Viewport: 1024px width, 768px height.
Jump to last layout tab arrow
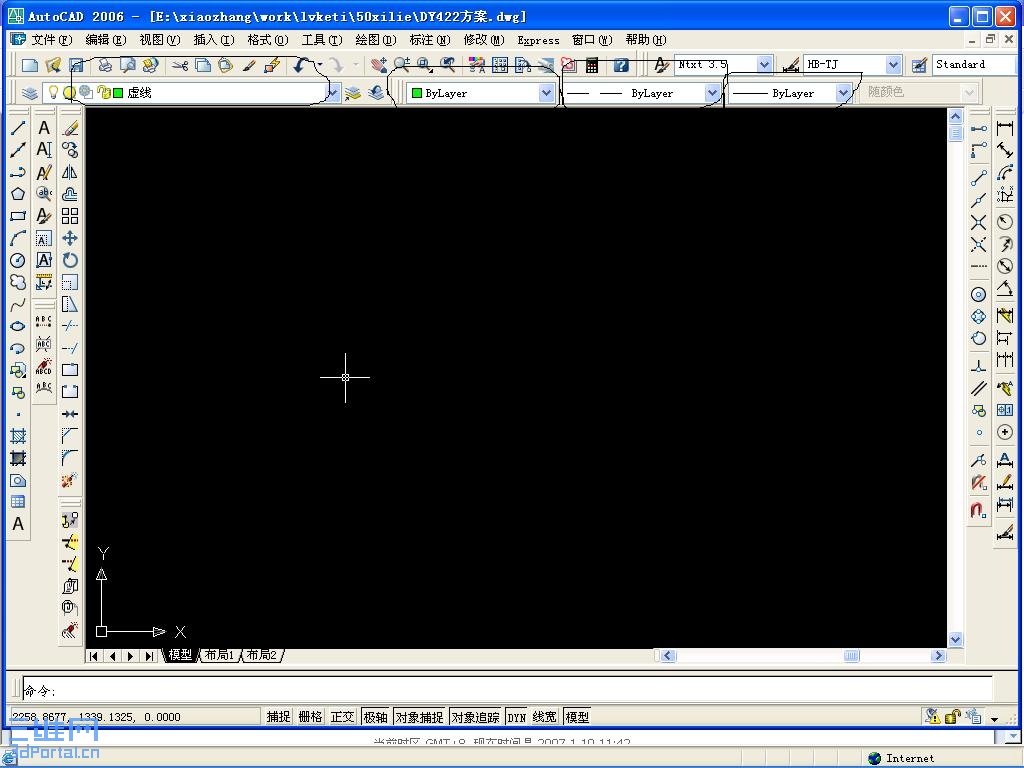pos(150,656)
